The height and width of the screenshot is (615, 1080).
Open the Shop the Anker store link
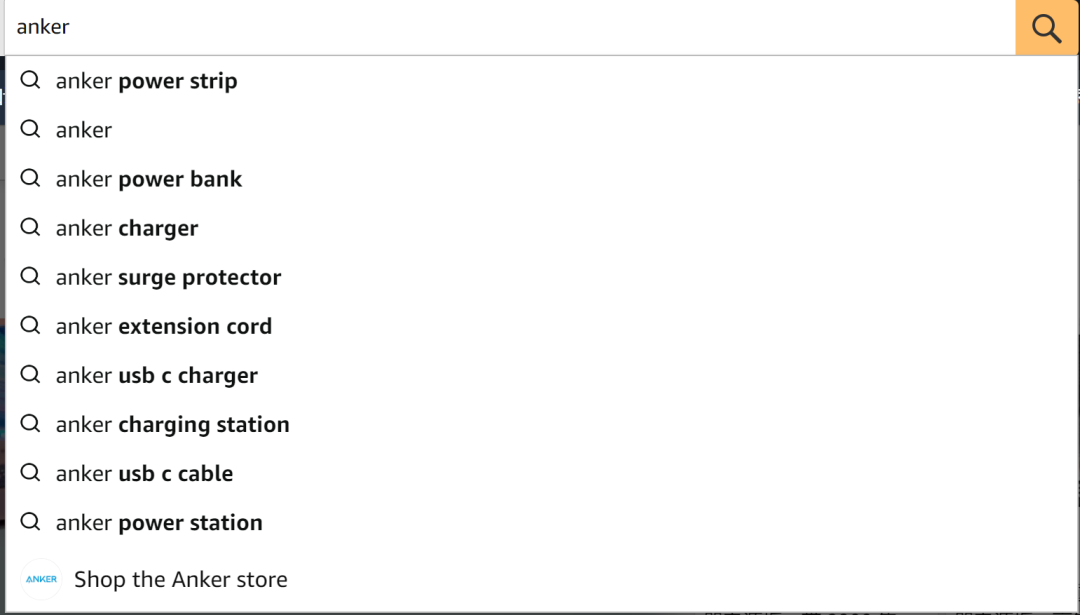(541, 579)
